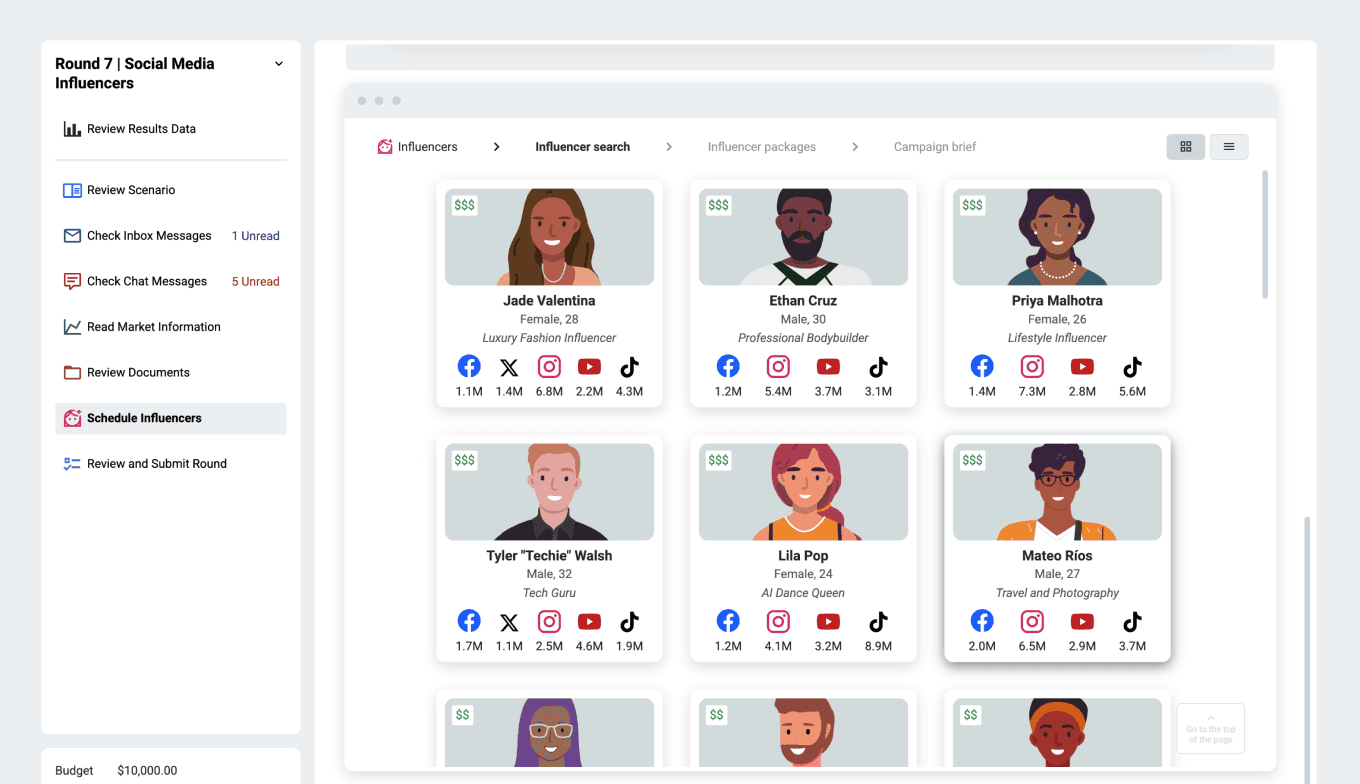This screenshot has width=1360, height=784.
Task: Select Schedule Influencers in sidebar
Action: coord(171,418)
